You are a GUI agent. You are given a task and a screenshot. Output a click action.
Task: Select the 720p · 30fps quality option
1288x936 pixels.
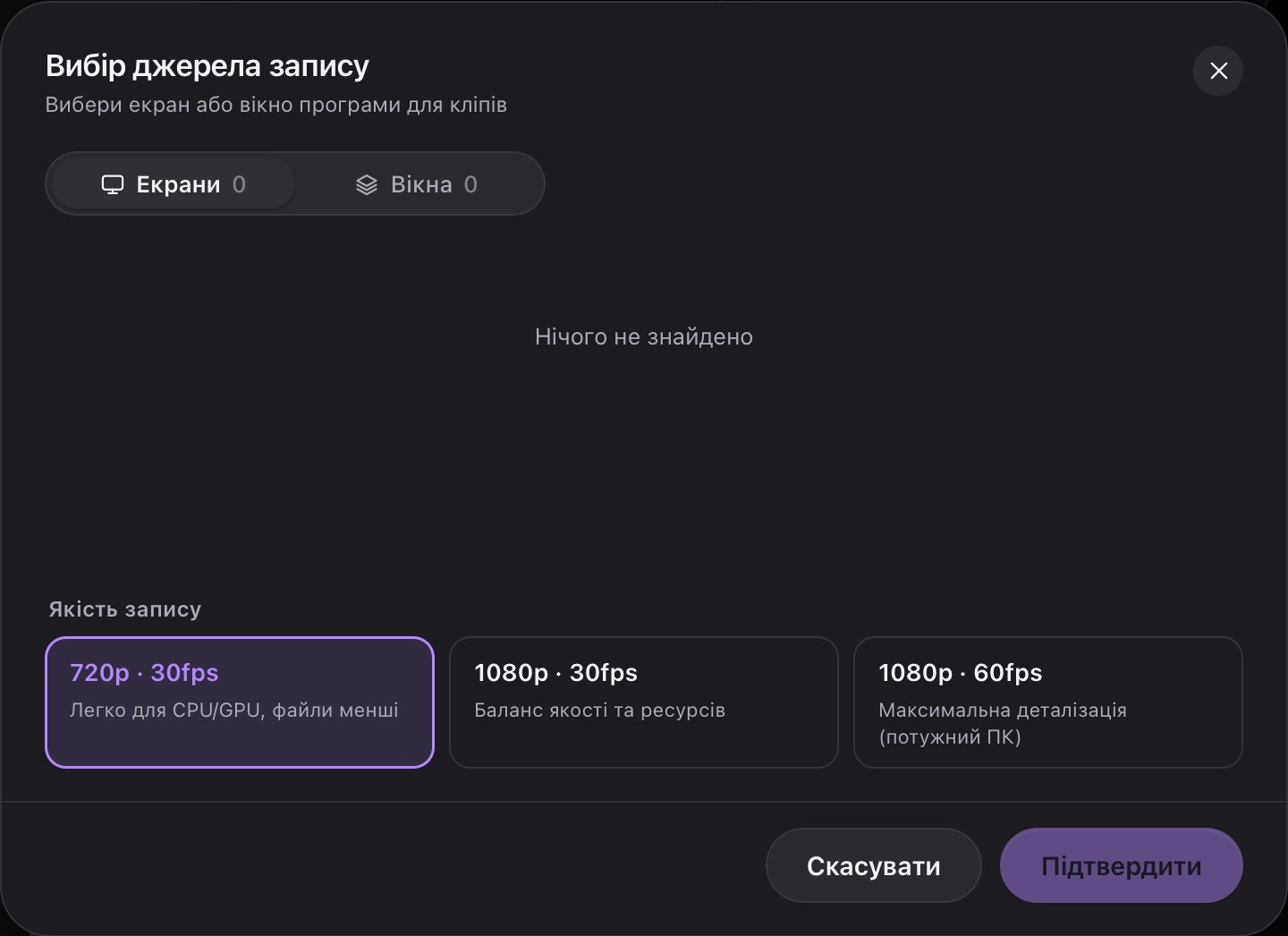pyautogui.click(x=240, y=702)
